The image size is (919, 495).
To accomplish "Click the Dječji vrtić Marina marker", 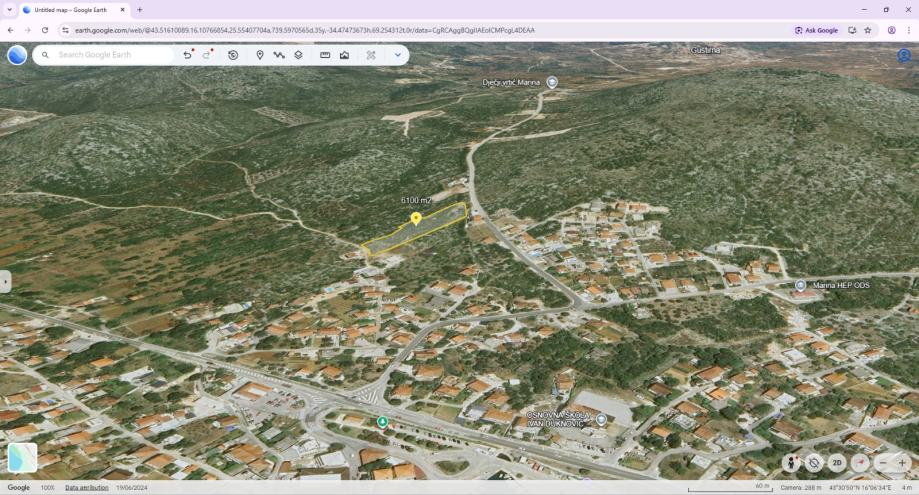I will pyautogui.click(x=552, y=82).
